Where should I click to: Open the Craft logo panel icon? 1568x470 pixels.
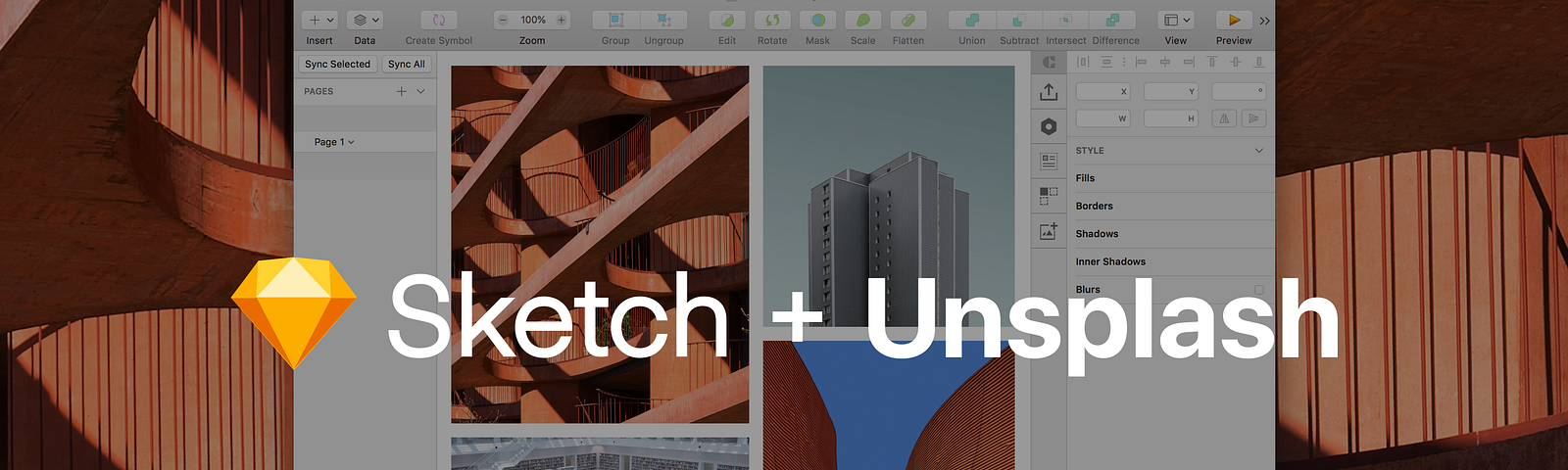(1049, 62)
